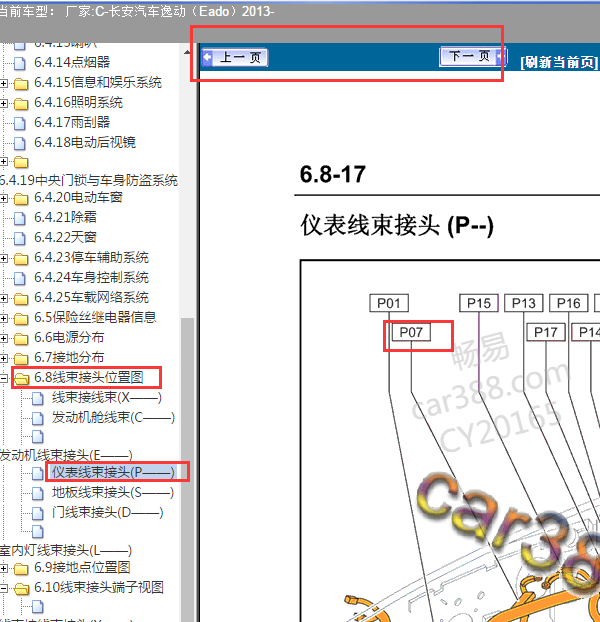The height and width of the screenshot is (622, 600).
Task: Click the open folder icon of 6.10线束接头端子视图
Action: click(x=21, y=589)
